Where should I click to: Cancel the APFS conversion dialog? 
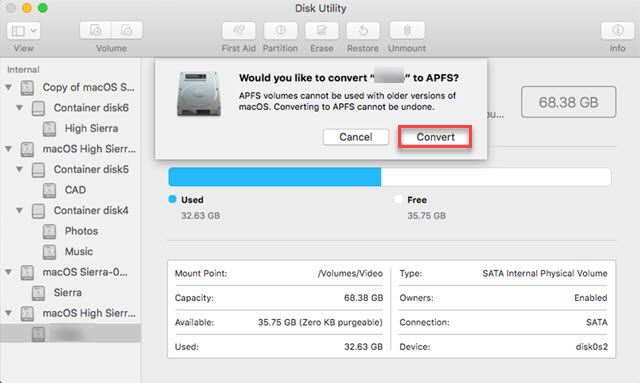pyautogui.click(x=356, y=137)
